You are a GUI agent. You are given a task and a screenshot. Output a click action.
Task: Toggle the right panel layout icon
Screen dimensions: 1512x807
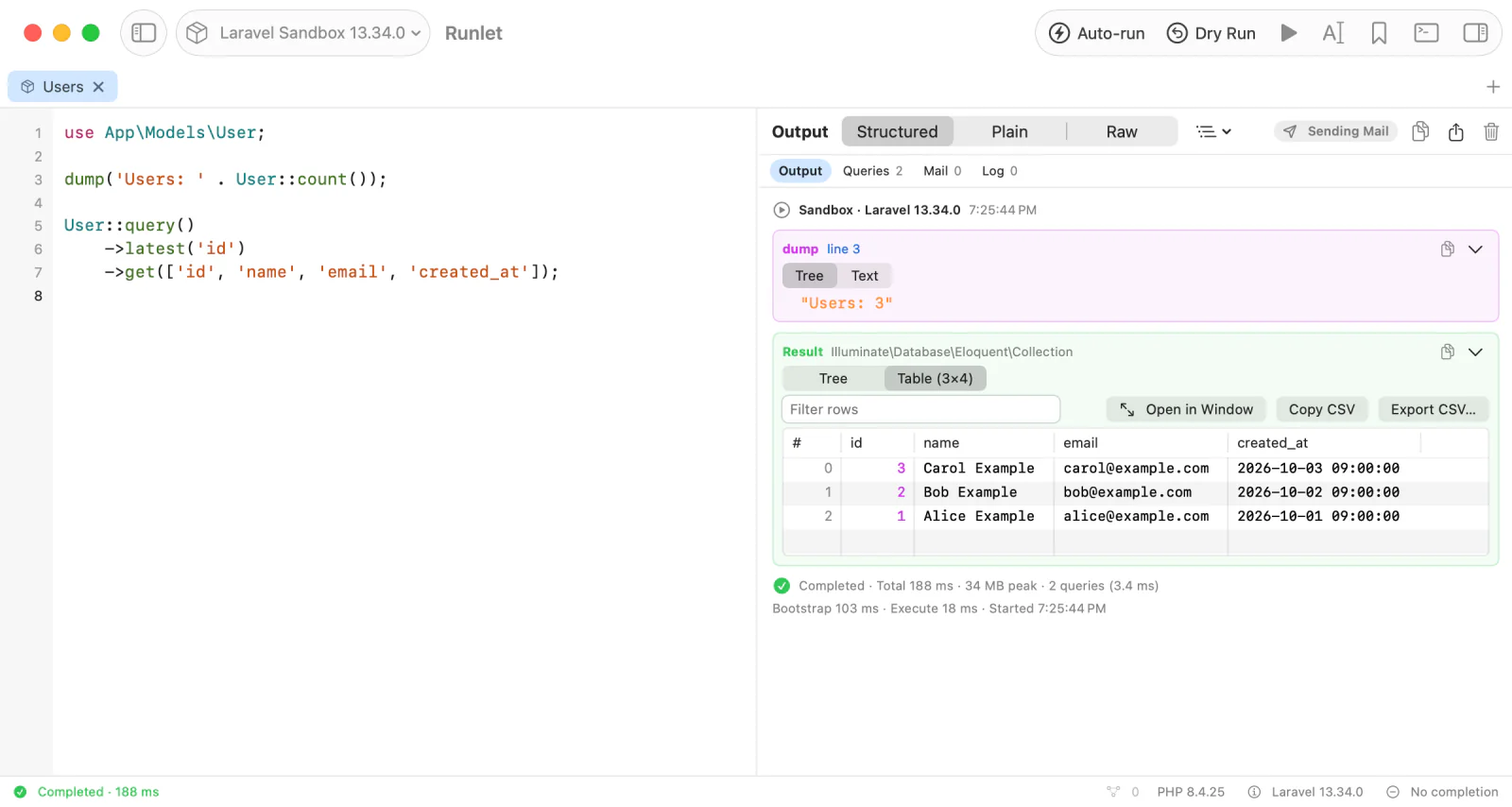[1475, 33]
